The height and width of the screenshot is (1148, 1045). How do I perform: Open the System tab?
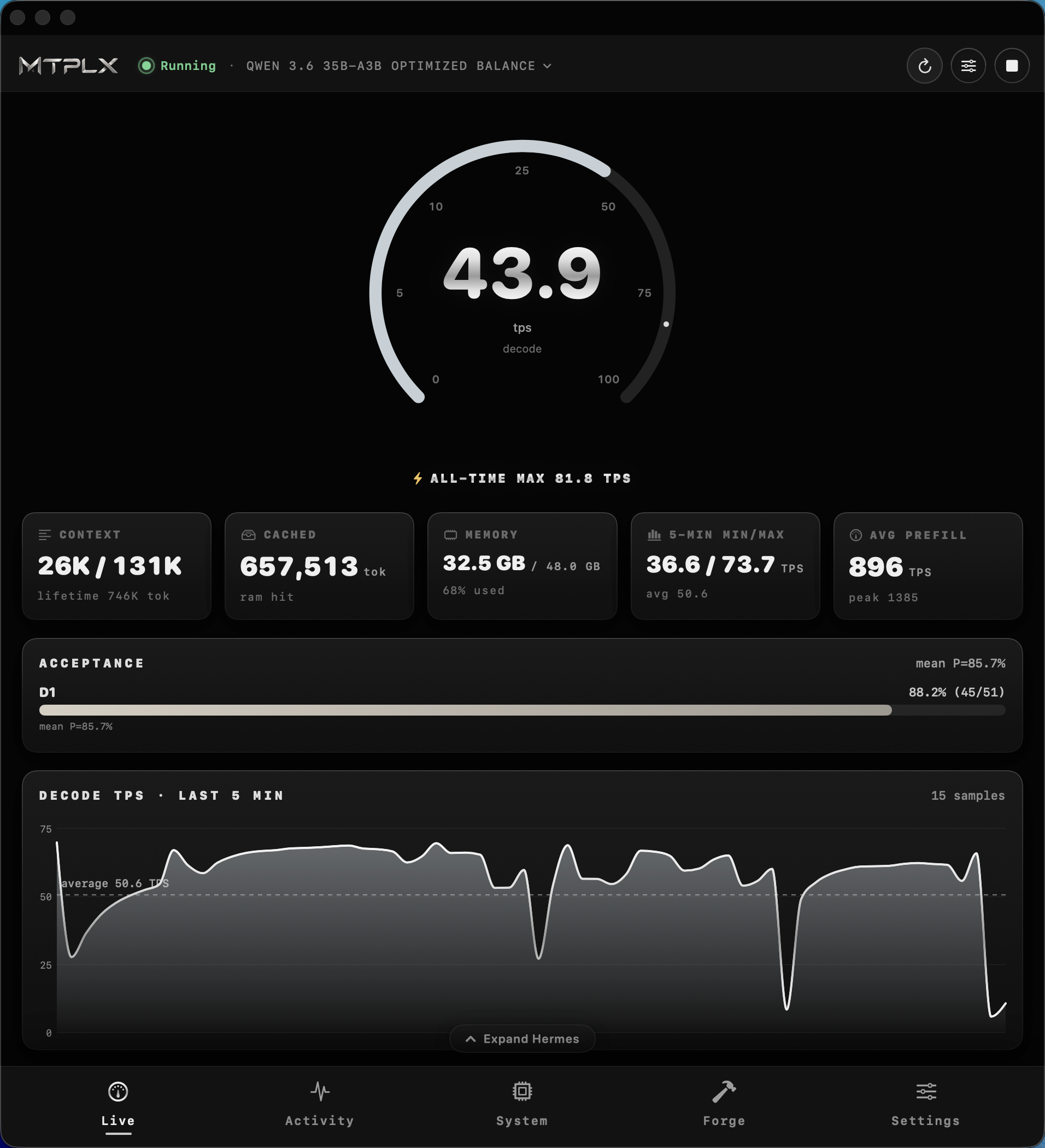pos(522,1104)
